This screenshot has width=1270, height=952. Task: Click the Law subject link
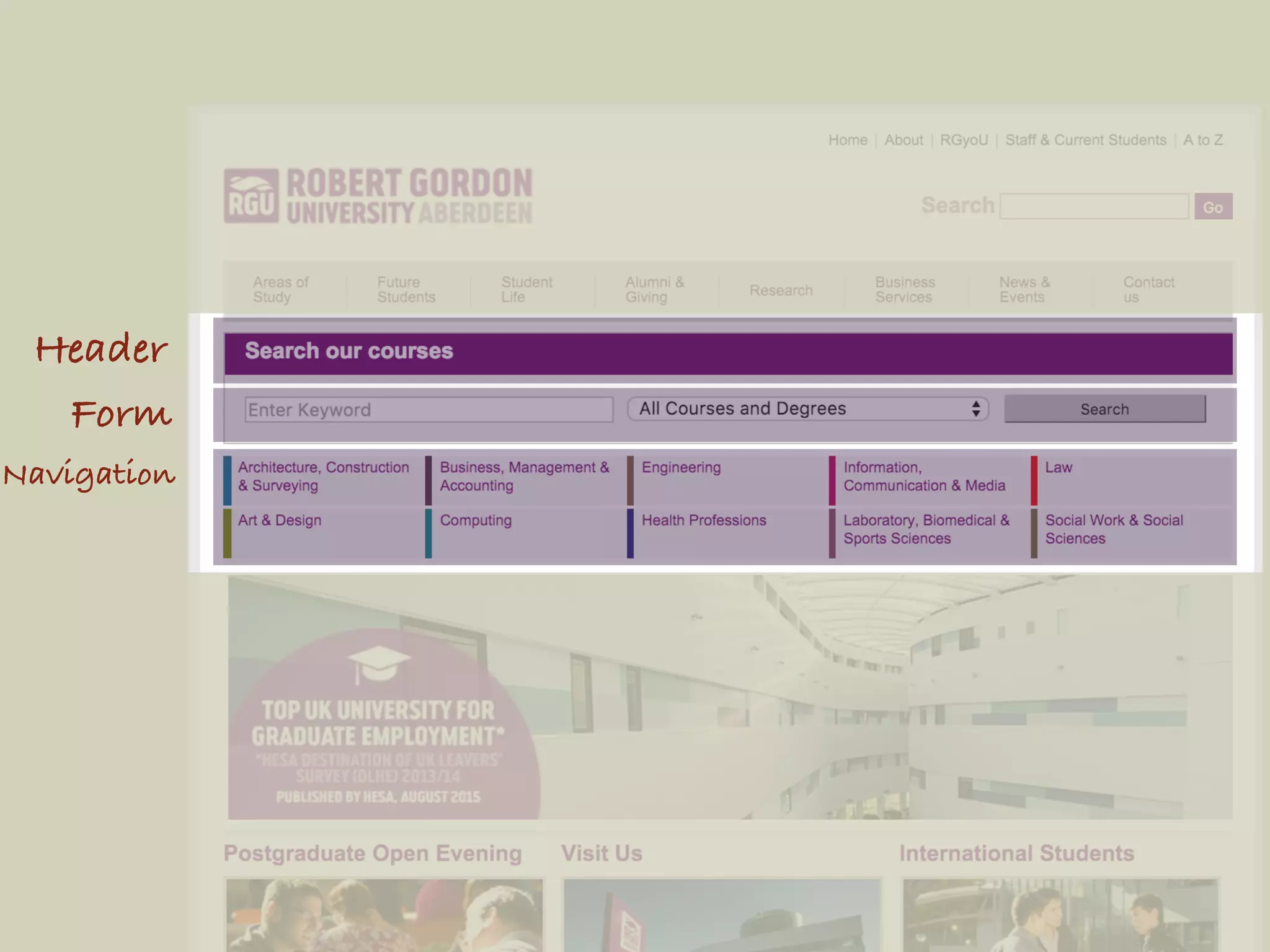1059,468
